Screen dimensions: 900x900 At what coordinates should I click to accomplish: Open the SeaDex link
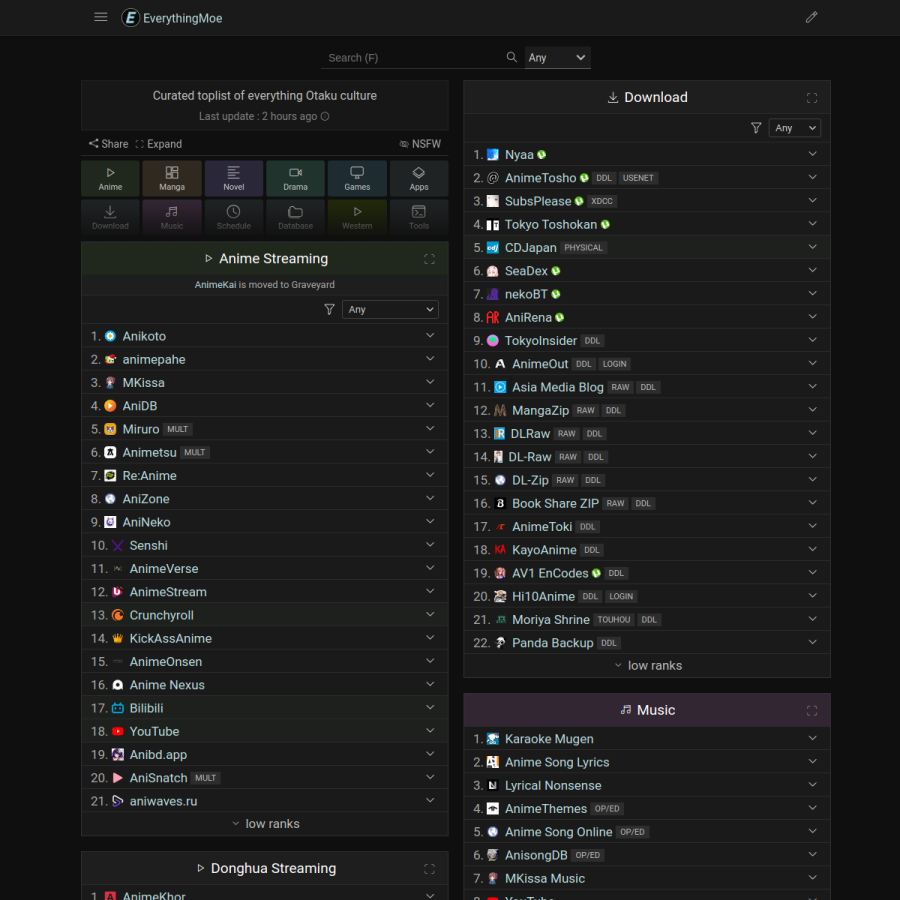(x=526, y=271)
